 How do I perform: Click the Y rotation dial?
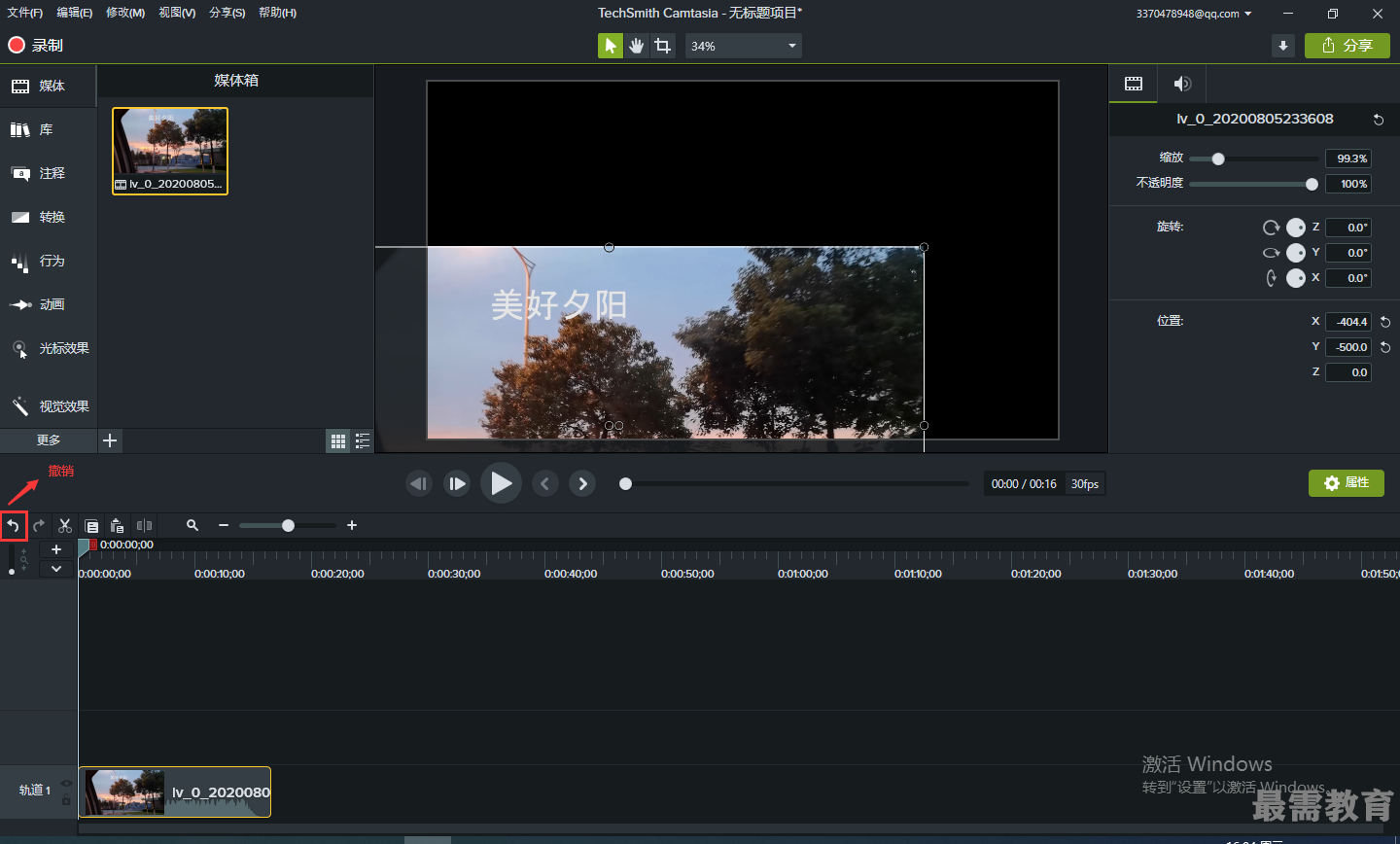pos(1296,253)
